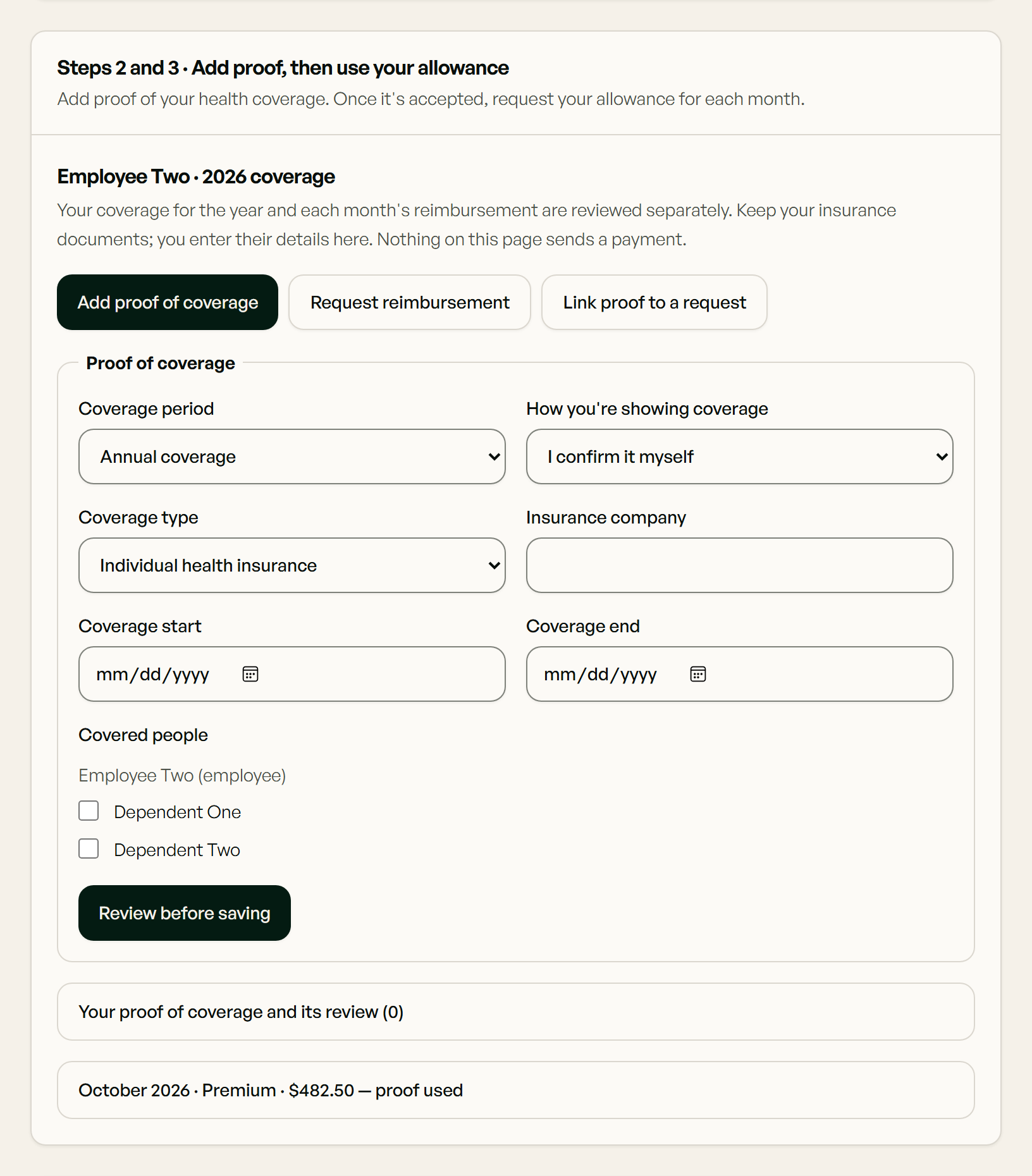
Task: Open the Coverage end calendar picker icon
Action: click(698, 674)
